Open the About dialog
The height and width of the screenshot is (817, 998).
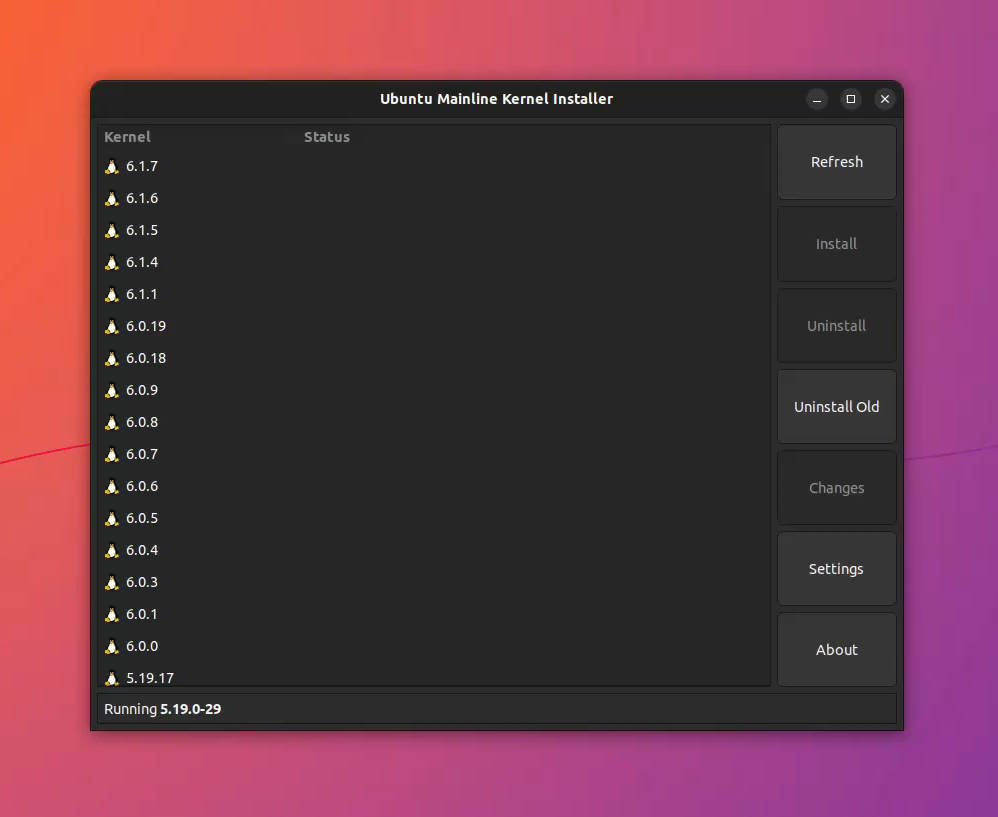pos(837,649)
